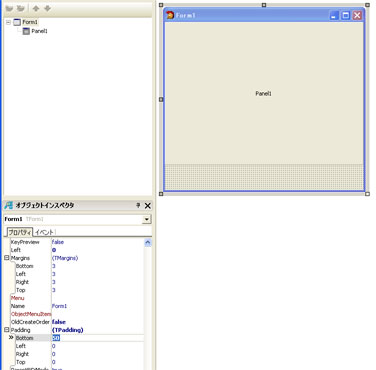Pin the Object Inspector panel
Screen dimensions: 376x370
click(138, 205)
